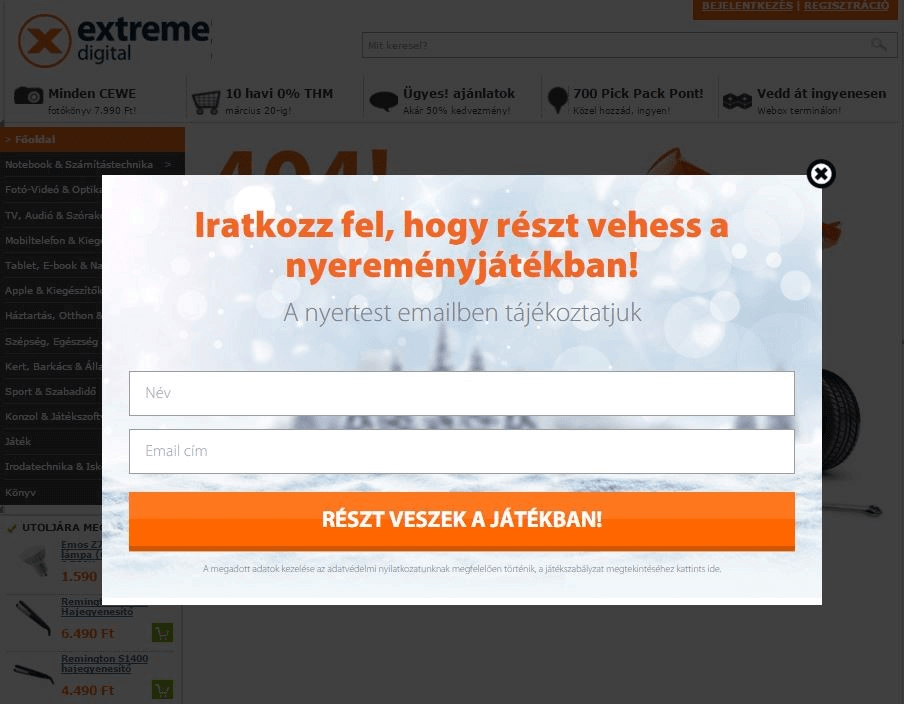Open the BEJELENTKEZÉS login link
This screenshot has height=704, width=904.
coord(747,6)
